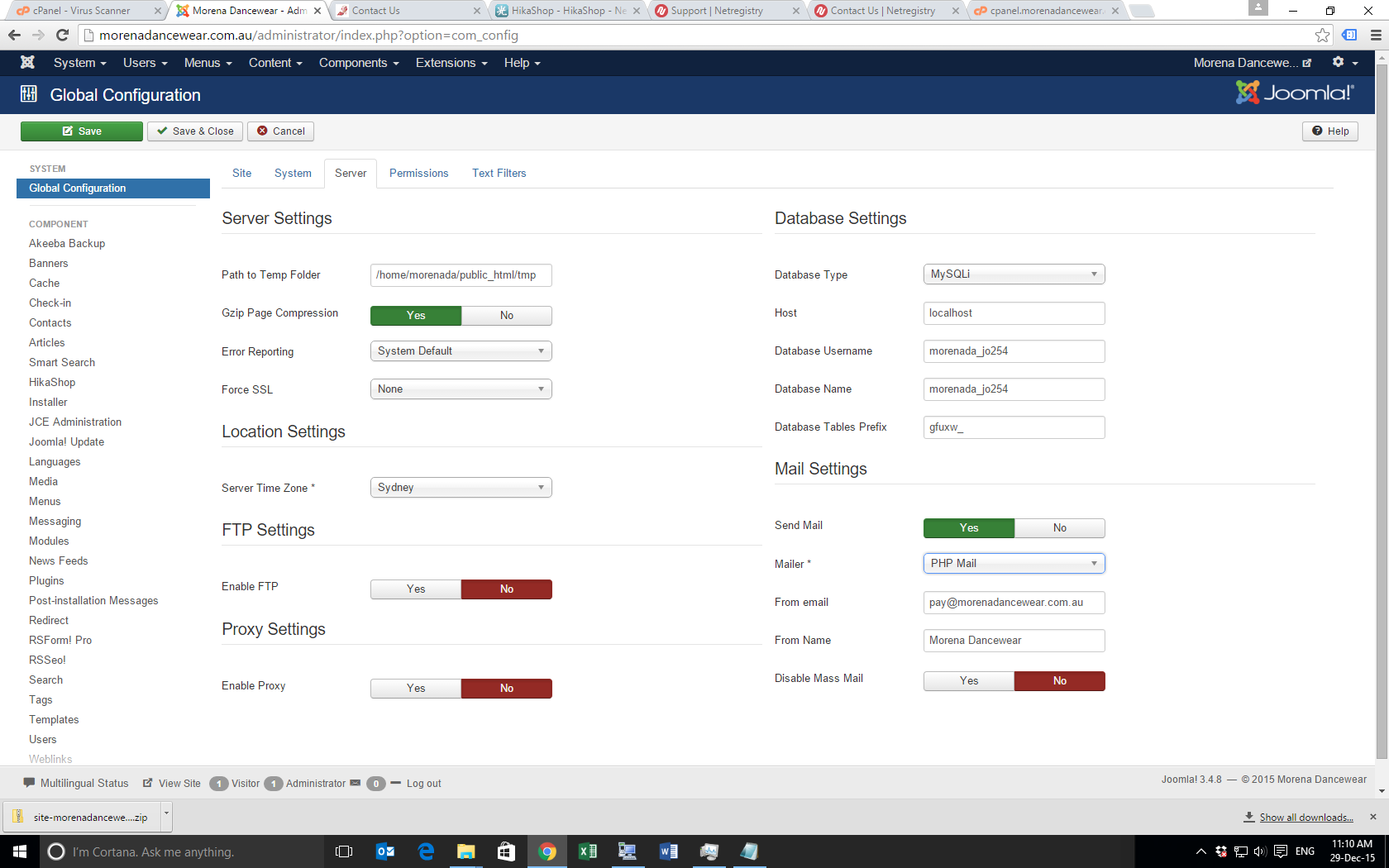Click the volume icon in the system tray

pos(1260,851)
